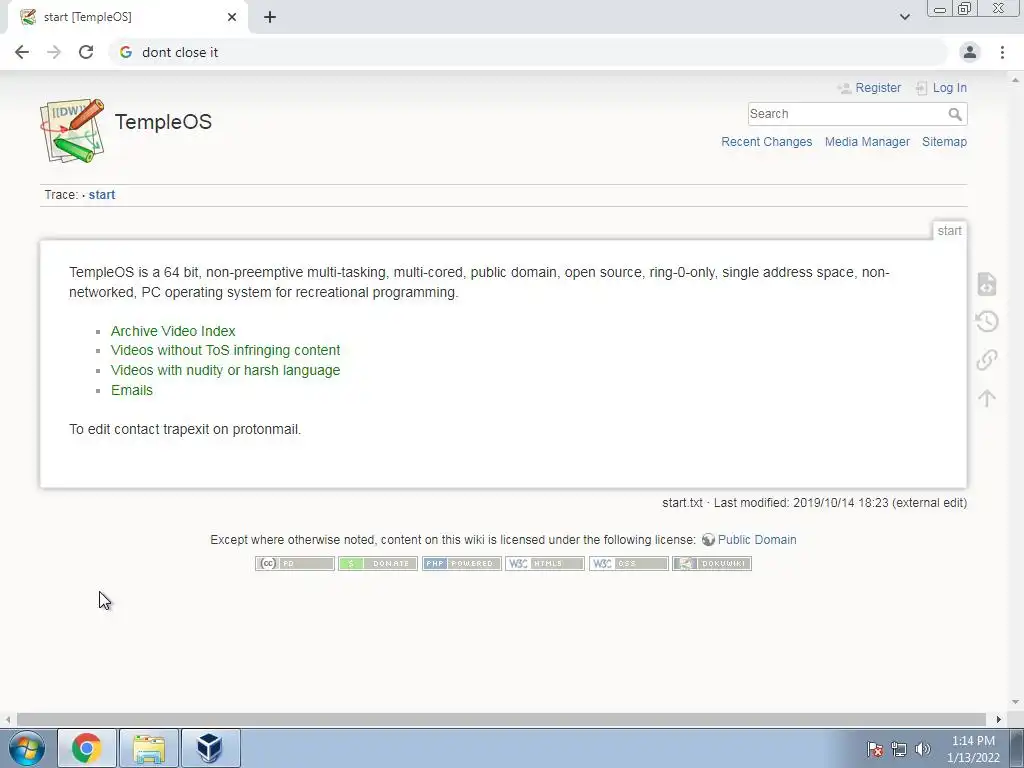Viewport: 1024px width, 768px height.
Task: Click Chrome icon in taskbar
Action: [x=87, y=748]
